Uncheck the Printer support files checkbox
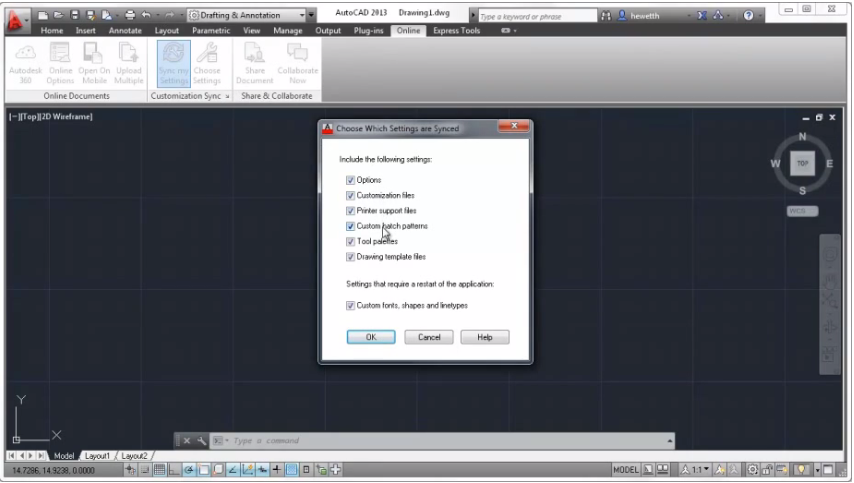This screenshot has width=854, height=483. [x=351, y=211]
